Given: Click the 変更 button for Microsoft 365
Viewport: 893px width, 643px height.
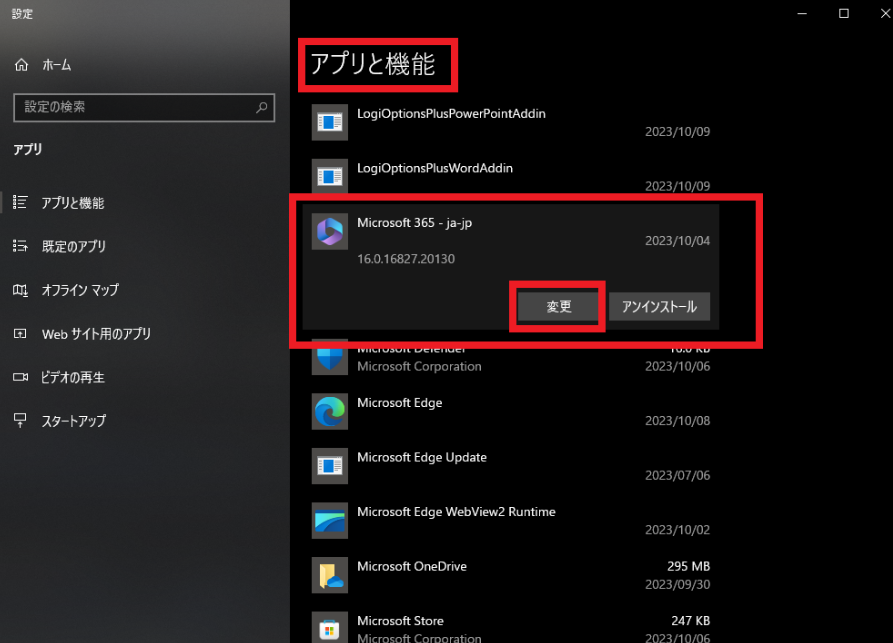Looking at the screenshot, I should pos(558,306).
